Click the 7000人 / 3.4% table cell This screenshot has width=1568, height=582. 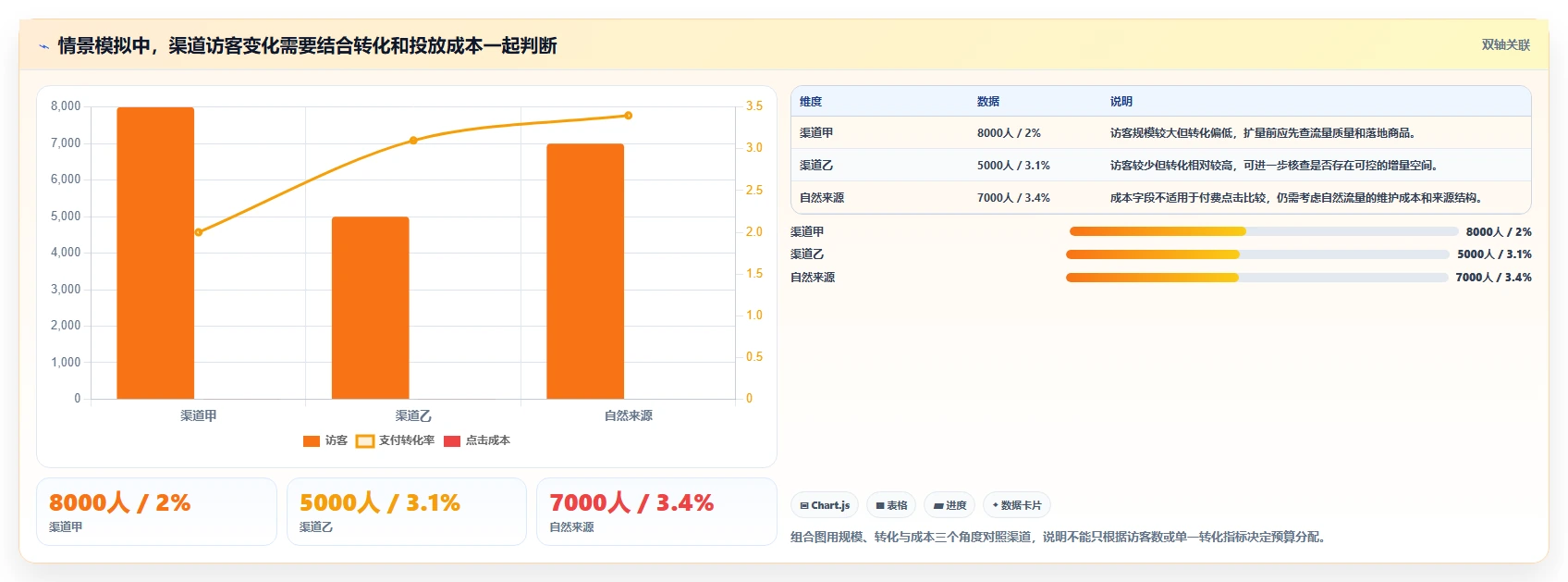click(x=1013, y=198)
